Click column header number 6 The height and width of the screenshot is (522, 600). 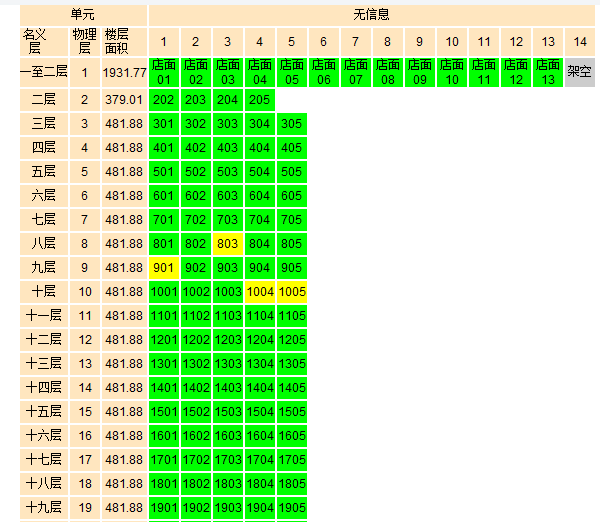point(324,42)
